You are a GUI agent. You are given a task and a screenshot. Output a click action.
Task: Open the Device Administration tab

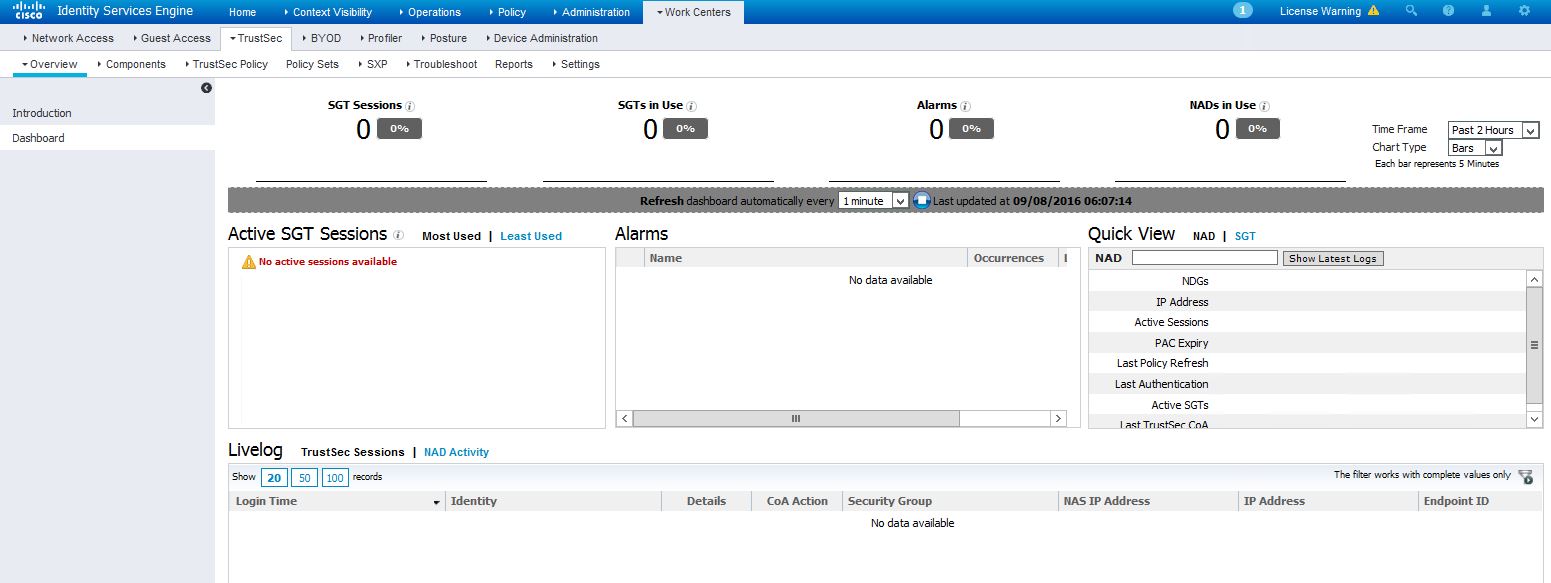point(541,38)
